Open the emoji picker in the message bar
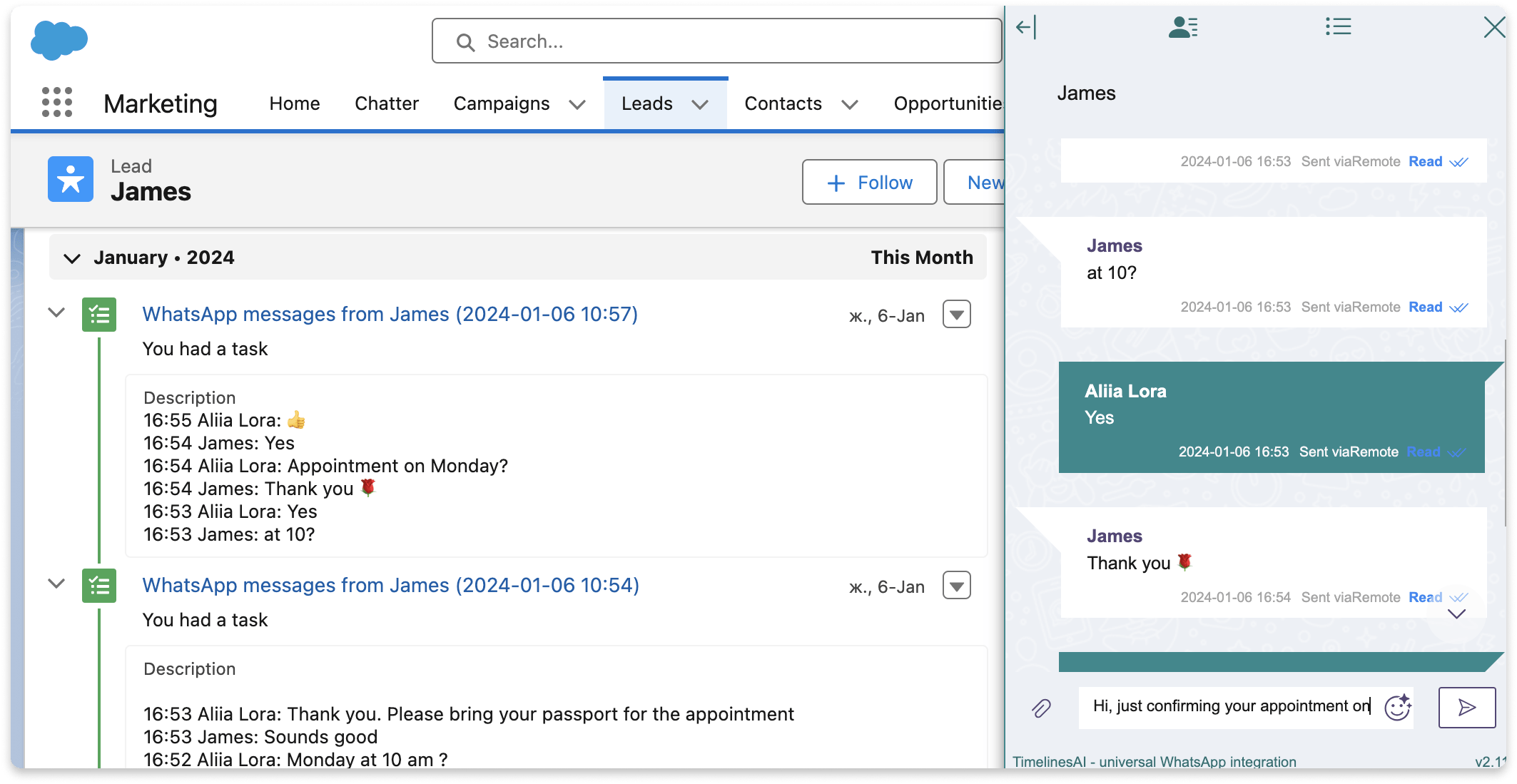Viewport: 1517px width, 784px height. tap(1398, 707)
